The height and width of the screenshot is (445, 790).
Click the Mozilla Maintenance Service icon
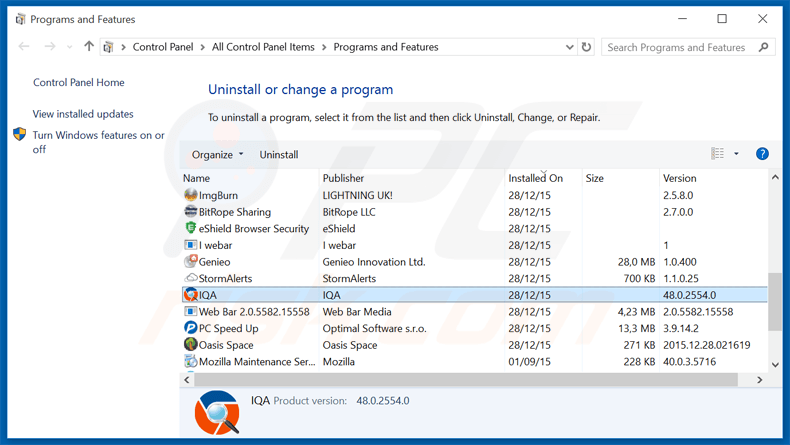(x=190, y=361)
